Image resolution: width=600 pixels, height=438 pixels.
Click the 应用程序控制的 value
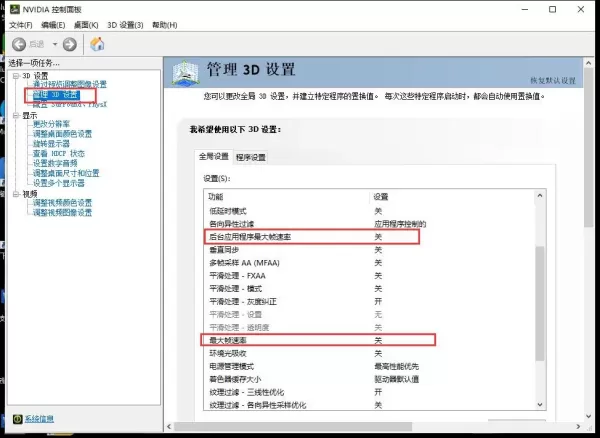[400, 224]
